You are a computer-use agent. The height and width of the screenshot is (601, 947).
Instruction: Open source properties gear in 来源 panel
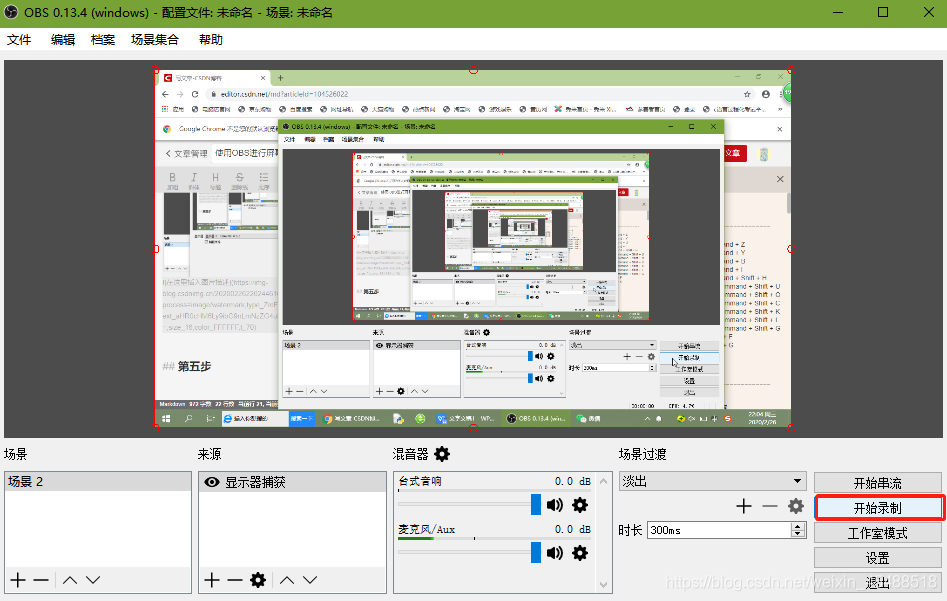coord(258,580)
